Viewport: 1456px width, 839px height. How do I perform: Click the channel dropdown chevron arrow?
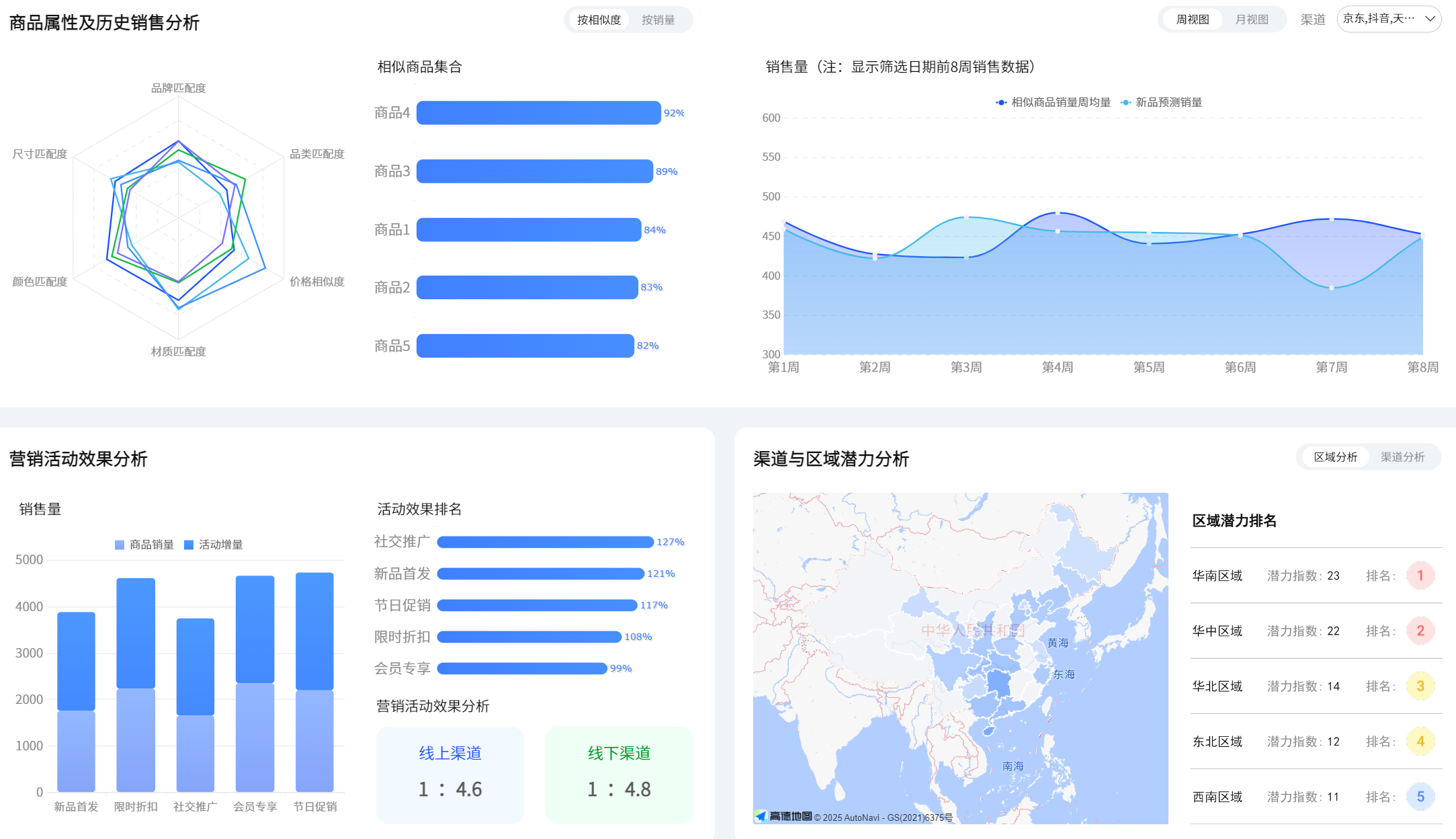pos(1430,19)
